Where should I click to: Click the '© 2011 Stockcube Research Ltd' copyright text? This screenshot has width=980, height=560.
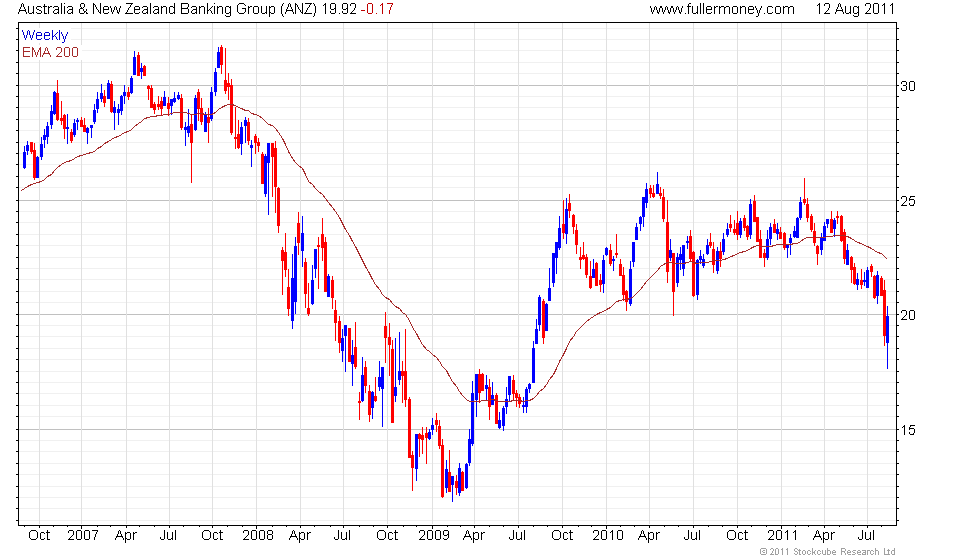tap(828, 552)
